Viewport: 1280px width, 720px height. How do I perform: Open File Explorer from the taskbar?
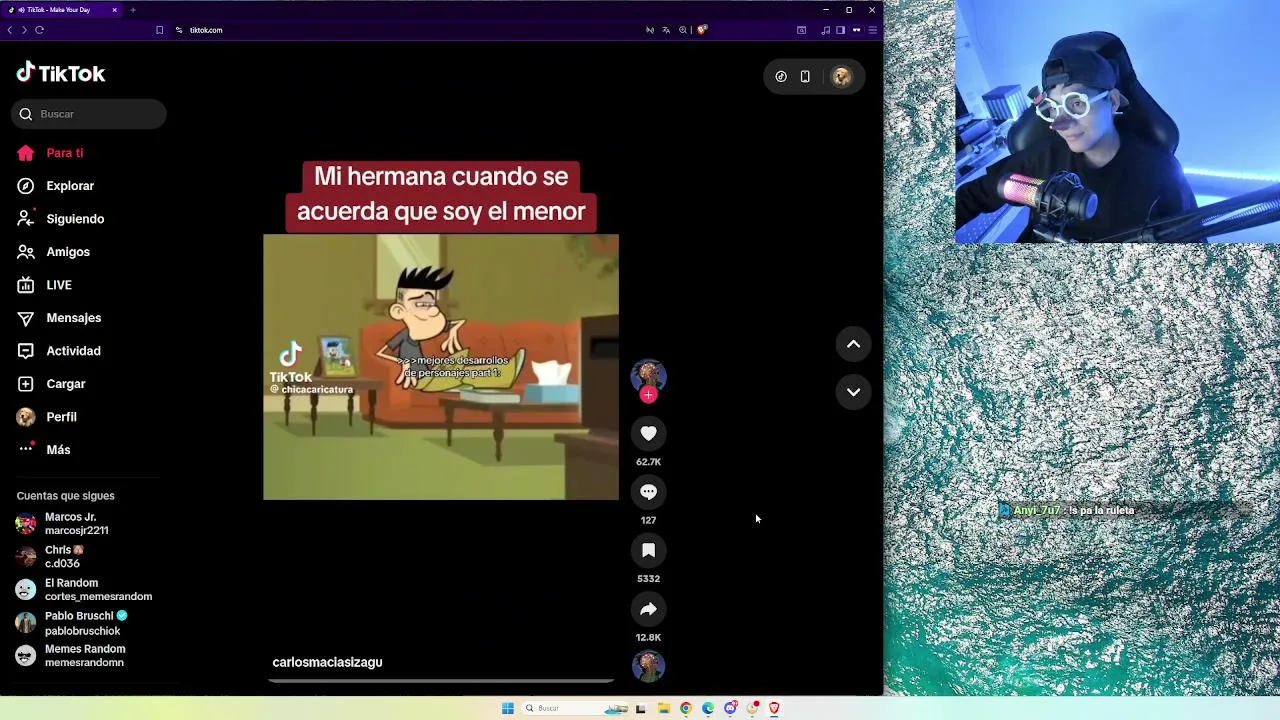click(664, 708)
